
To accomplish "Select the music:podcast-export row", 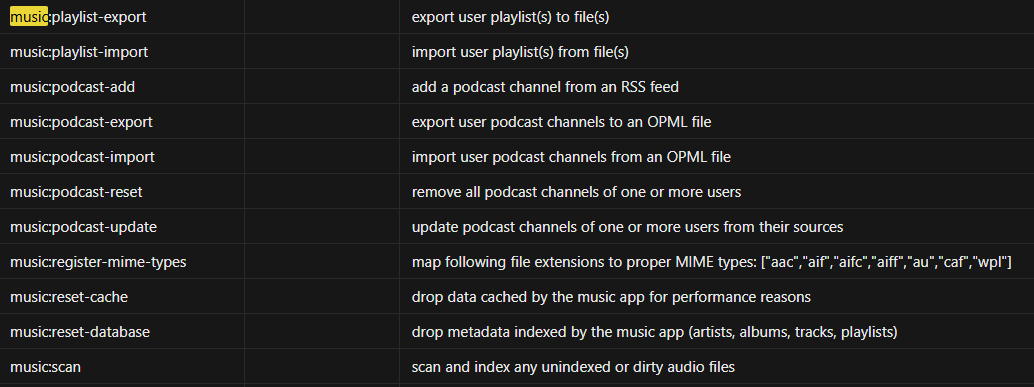I will pyautogui.click(x=517, y=122).
